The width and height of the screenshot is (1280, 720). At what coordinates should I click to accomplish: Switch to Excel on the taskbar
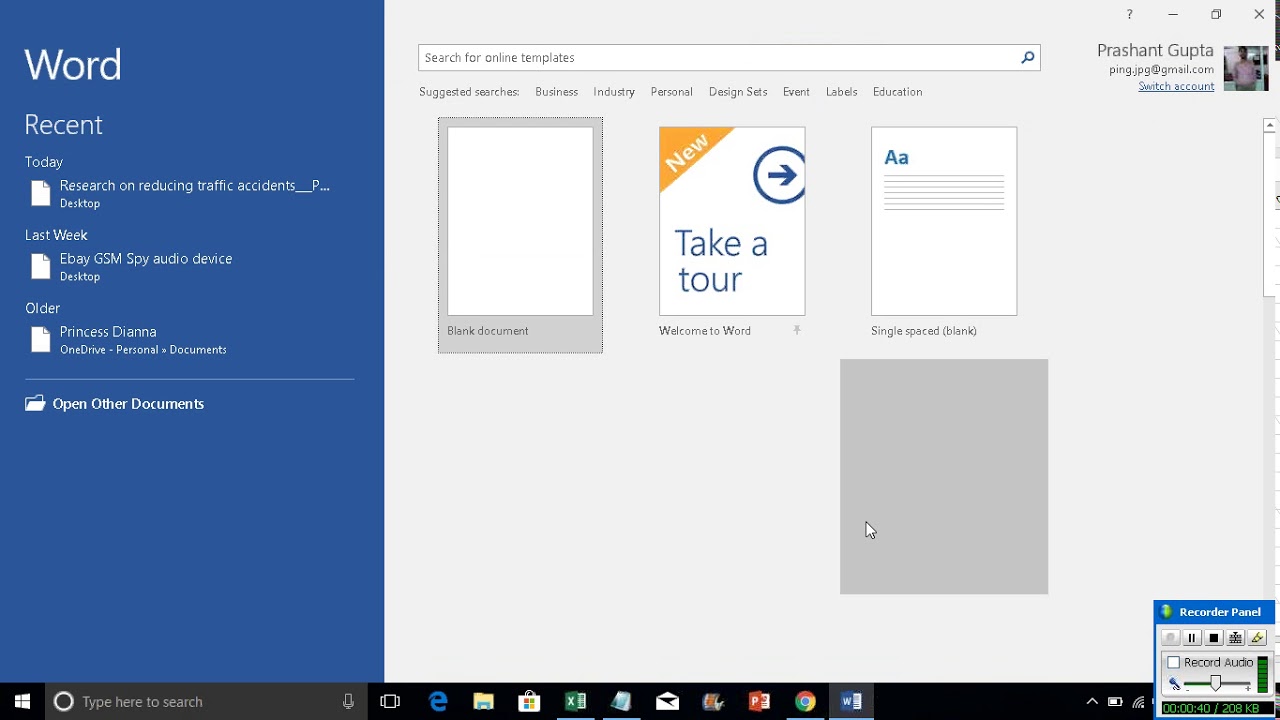(575, 701)
